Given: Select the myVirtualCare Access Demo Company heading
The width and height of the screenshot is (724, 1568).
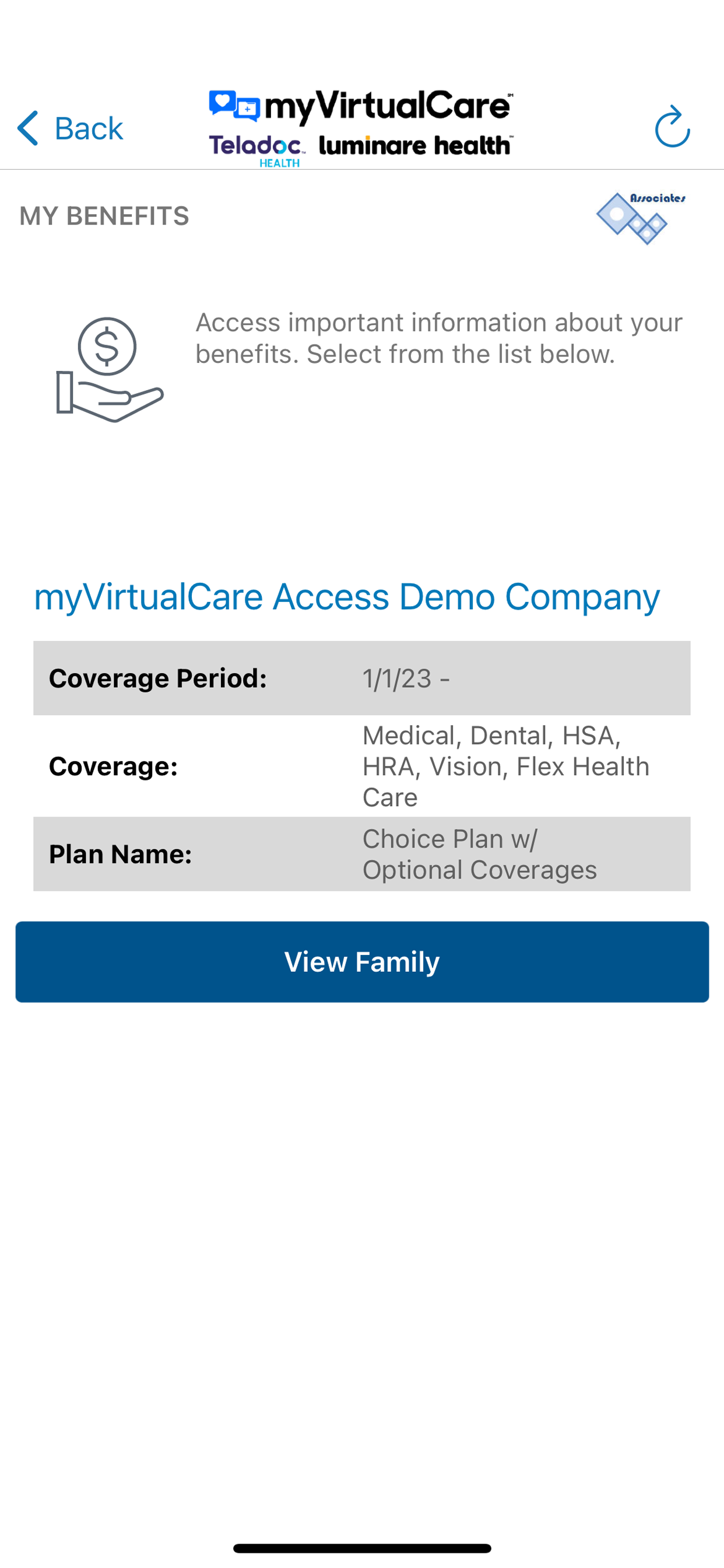Looking at the screenshot, I should pos(347,597).
